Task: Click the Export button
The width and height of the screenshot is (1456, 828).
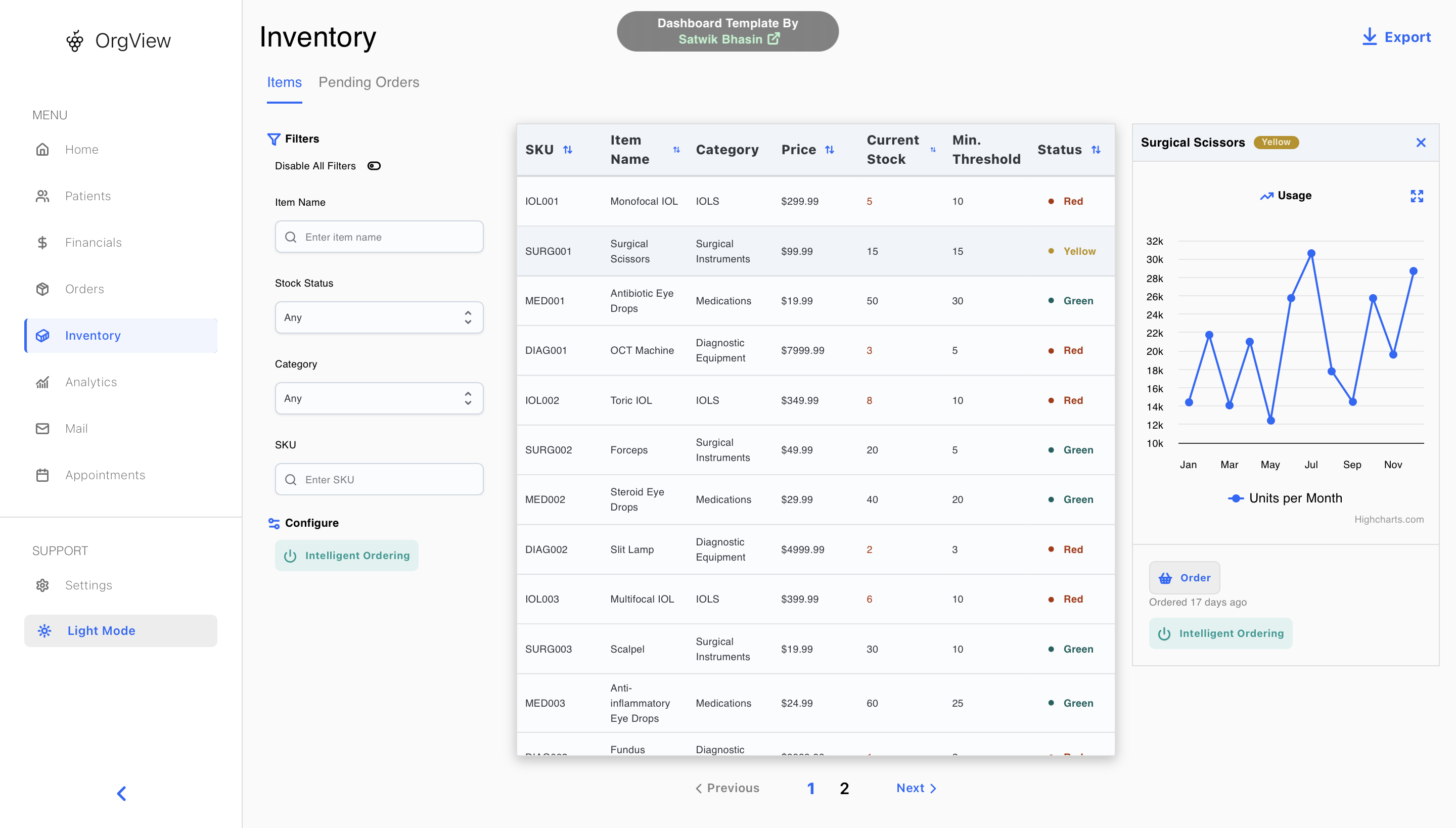Action: click(x=1396, y=37)
